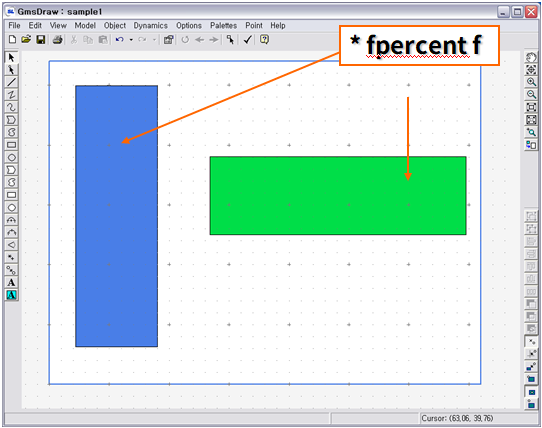This screenshot has height=428, width=542.
Task: Click the checkmark toolbar icon
Action: [x=247, y=39]
